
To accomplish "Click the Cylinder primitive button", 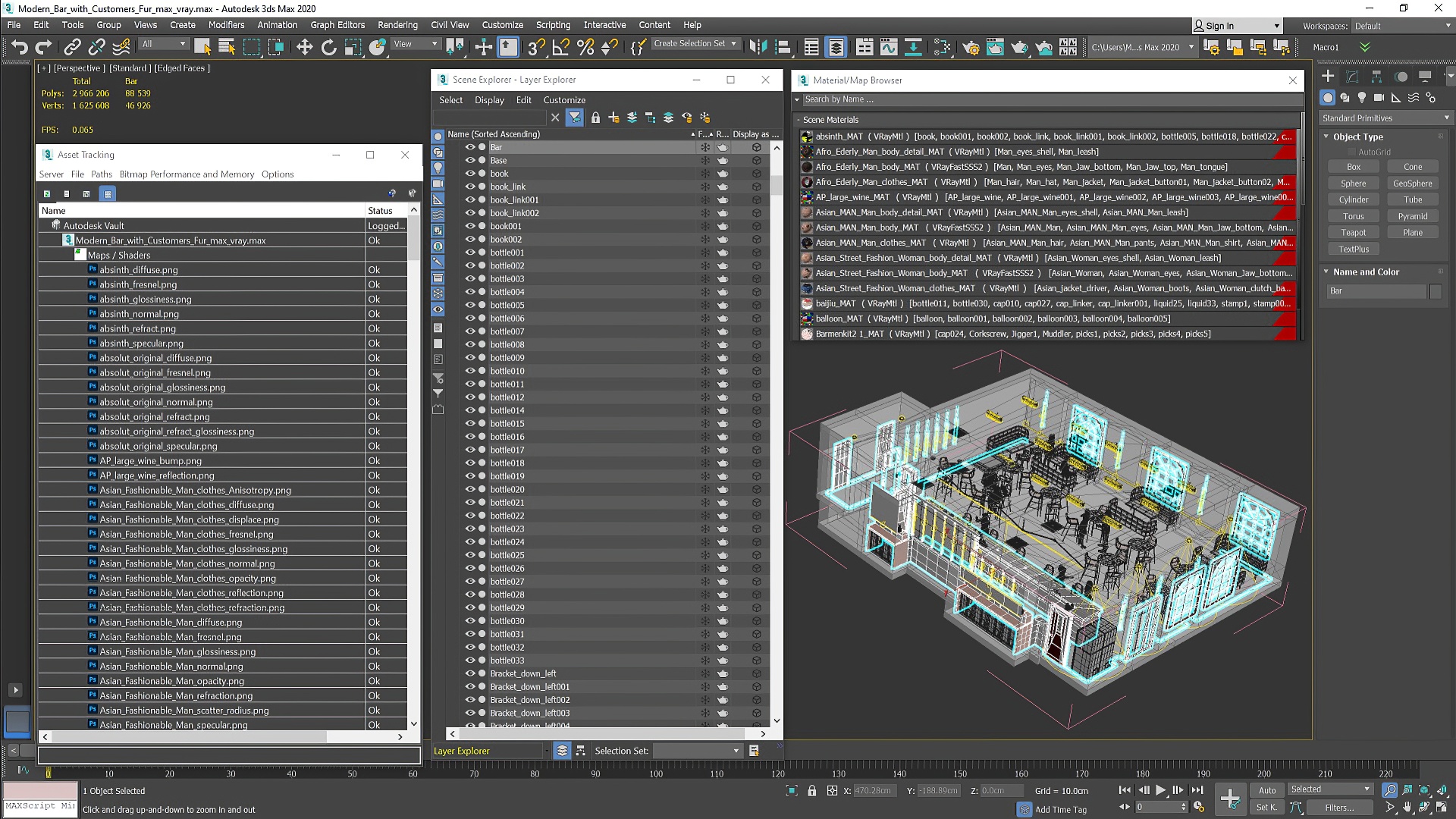I will click(x=1353, y=200).
